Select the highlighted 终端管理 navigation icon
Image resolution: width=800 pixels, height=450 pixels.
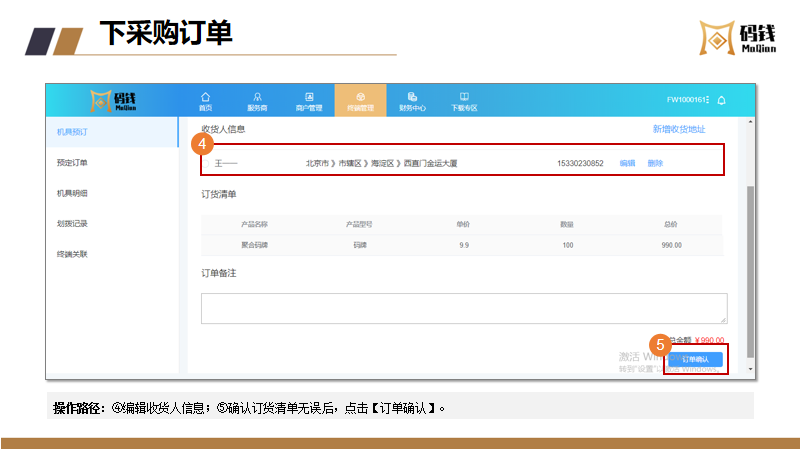(360, 100)
